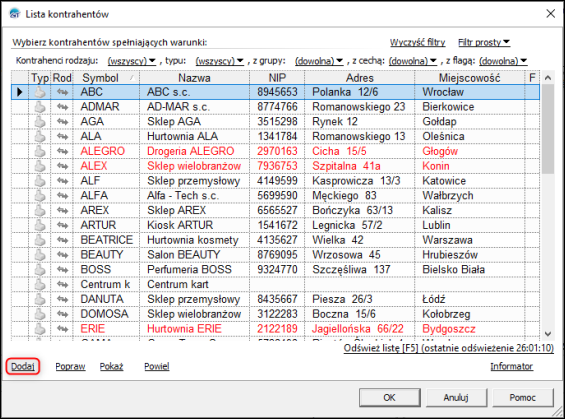The height and width of the screenshot is (419, 565).
Task: Open the Kontrahenci rodzaju (wszyscy) dropdown
Action: tap(132, 61)
